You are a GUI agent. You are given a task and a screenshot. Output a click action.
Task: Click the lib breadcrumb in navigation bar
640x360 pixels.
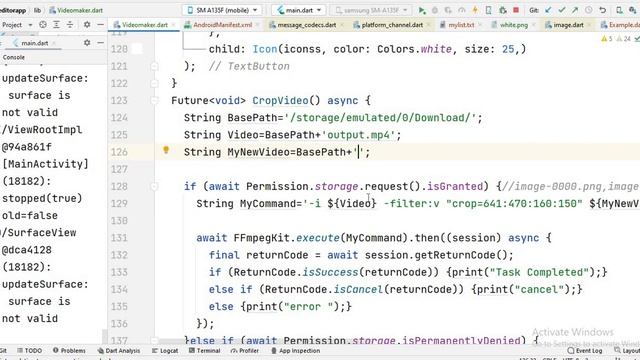(37, 10)
